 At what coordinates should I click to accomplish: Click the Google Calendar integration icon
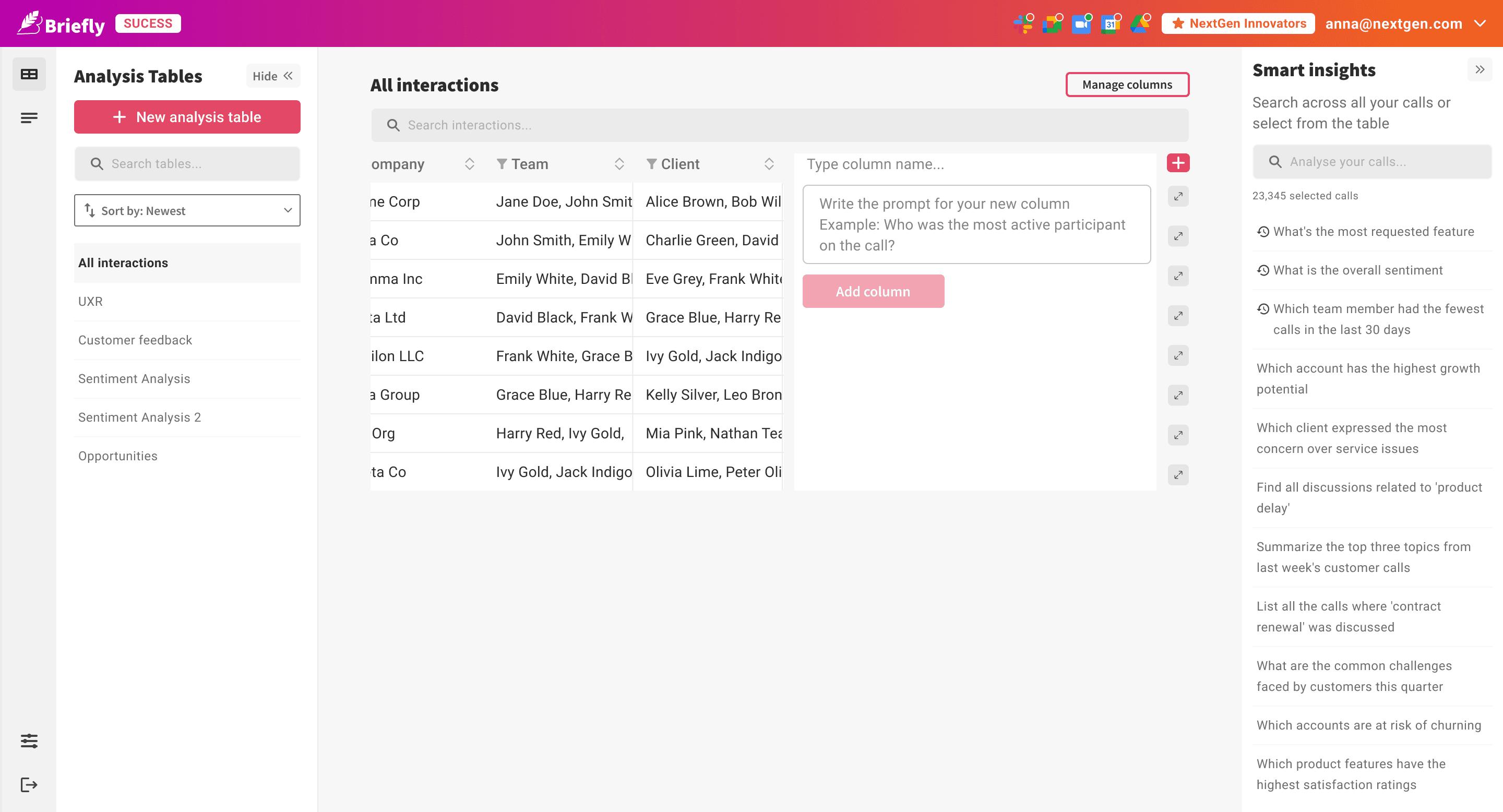[1110, 24]
